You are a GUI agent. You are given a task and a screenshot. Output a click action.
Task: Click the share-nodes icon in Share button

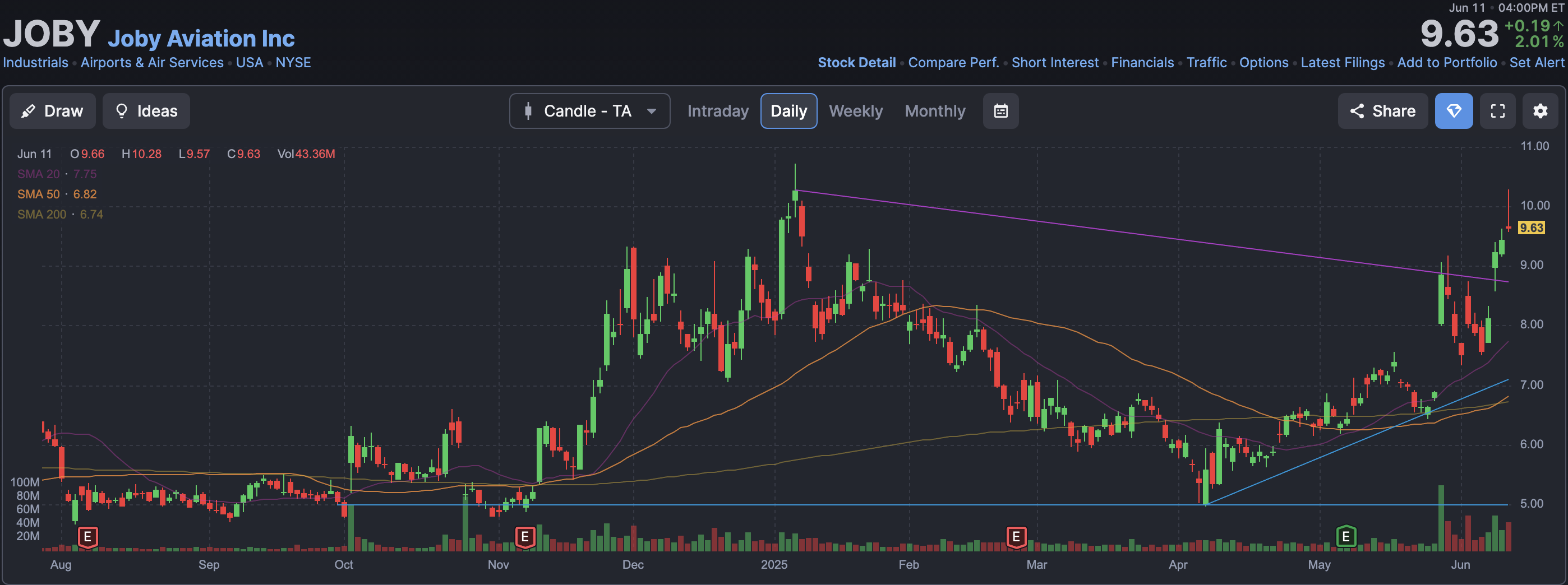point(1357,111)
